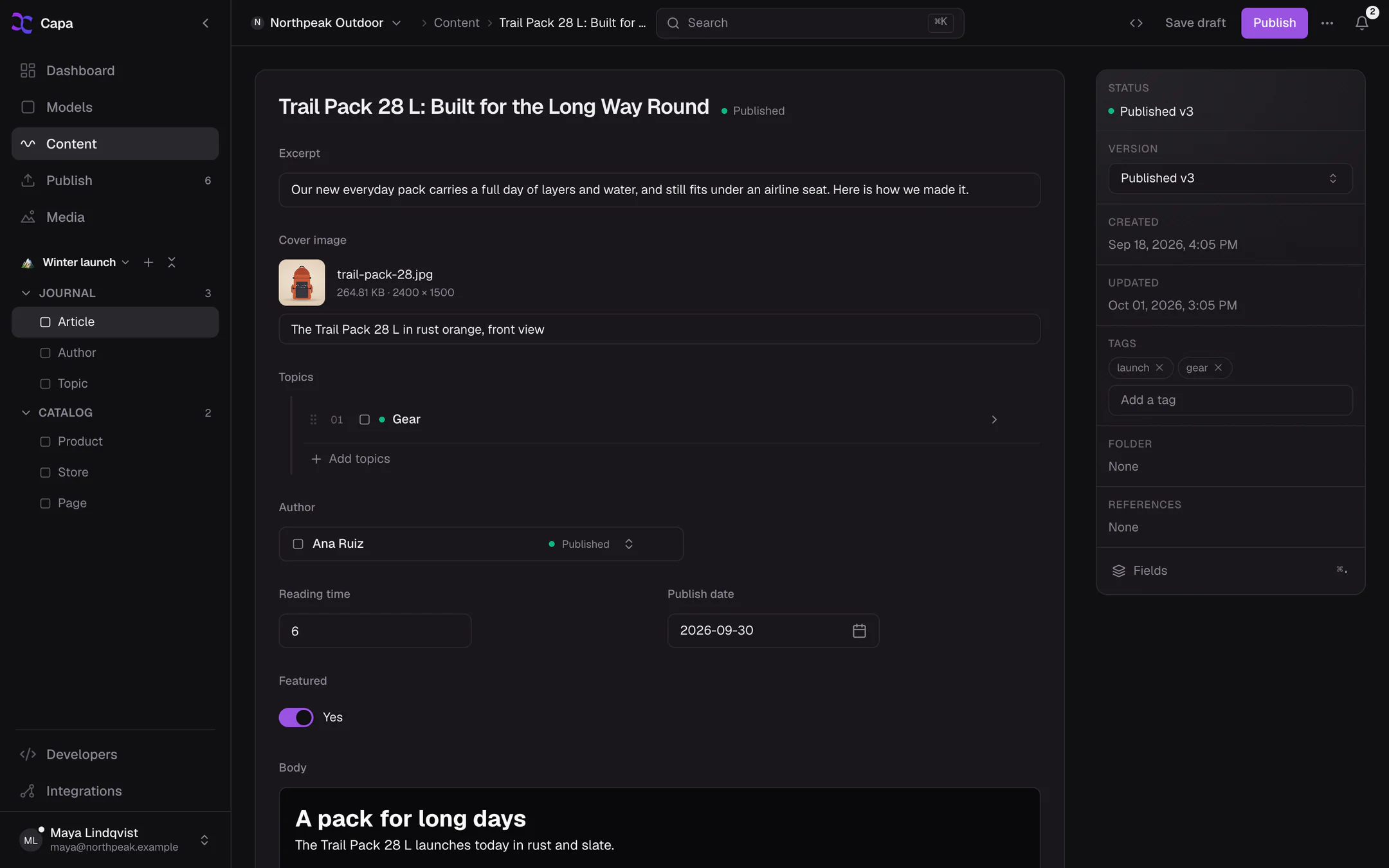Open the Models section
The width and height of the screenshot is (1389, 868).
click(115, 107)
